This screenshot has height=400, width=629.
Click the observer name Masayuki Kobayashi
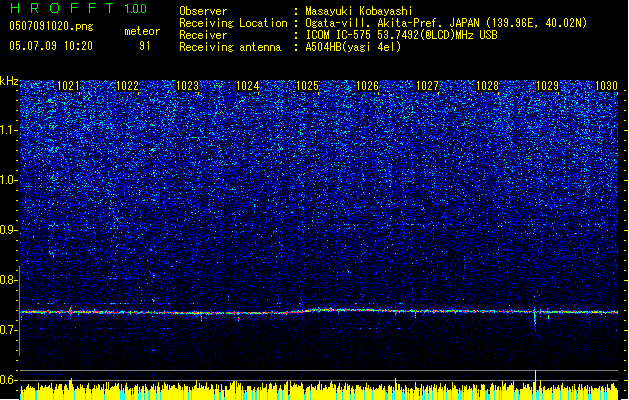[x=359, y=11]
